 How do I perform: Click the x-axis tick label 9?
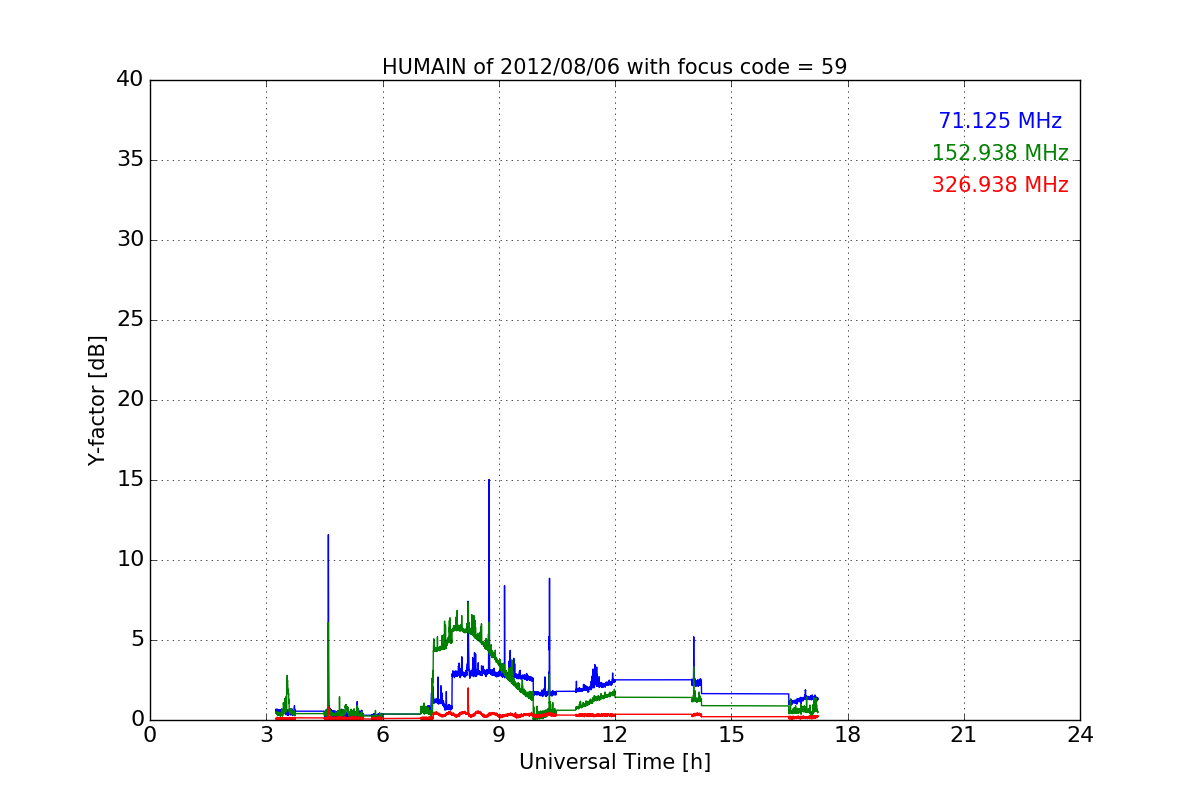tap(499, 735)
